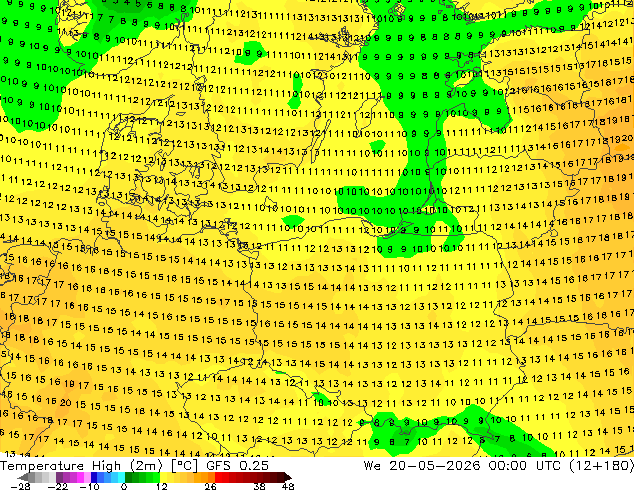Click the '-10' legend label
Image resolution: width=634 pixels, height=490 pixels.
89,486
